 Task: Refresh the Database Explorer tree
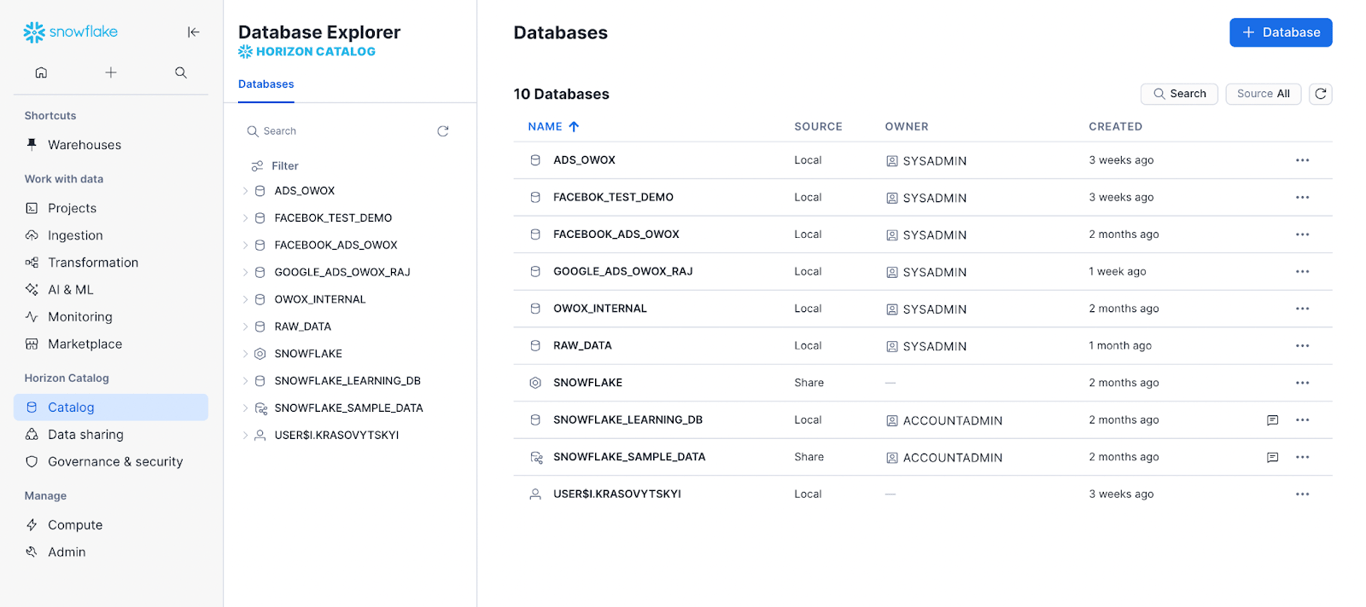[x=443, y=131]
